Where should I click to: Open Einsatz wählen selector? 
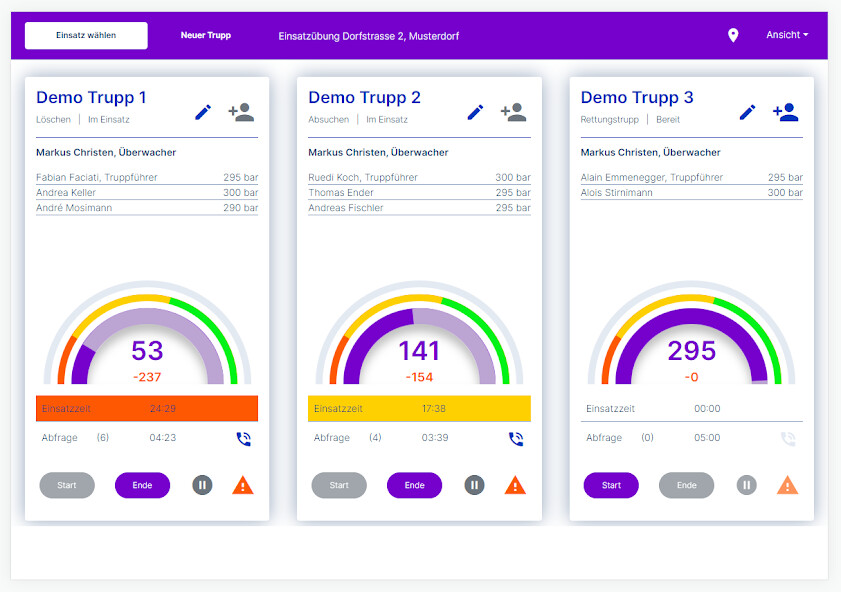pyautogui.click(x=86, y=36)
